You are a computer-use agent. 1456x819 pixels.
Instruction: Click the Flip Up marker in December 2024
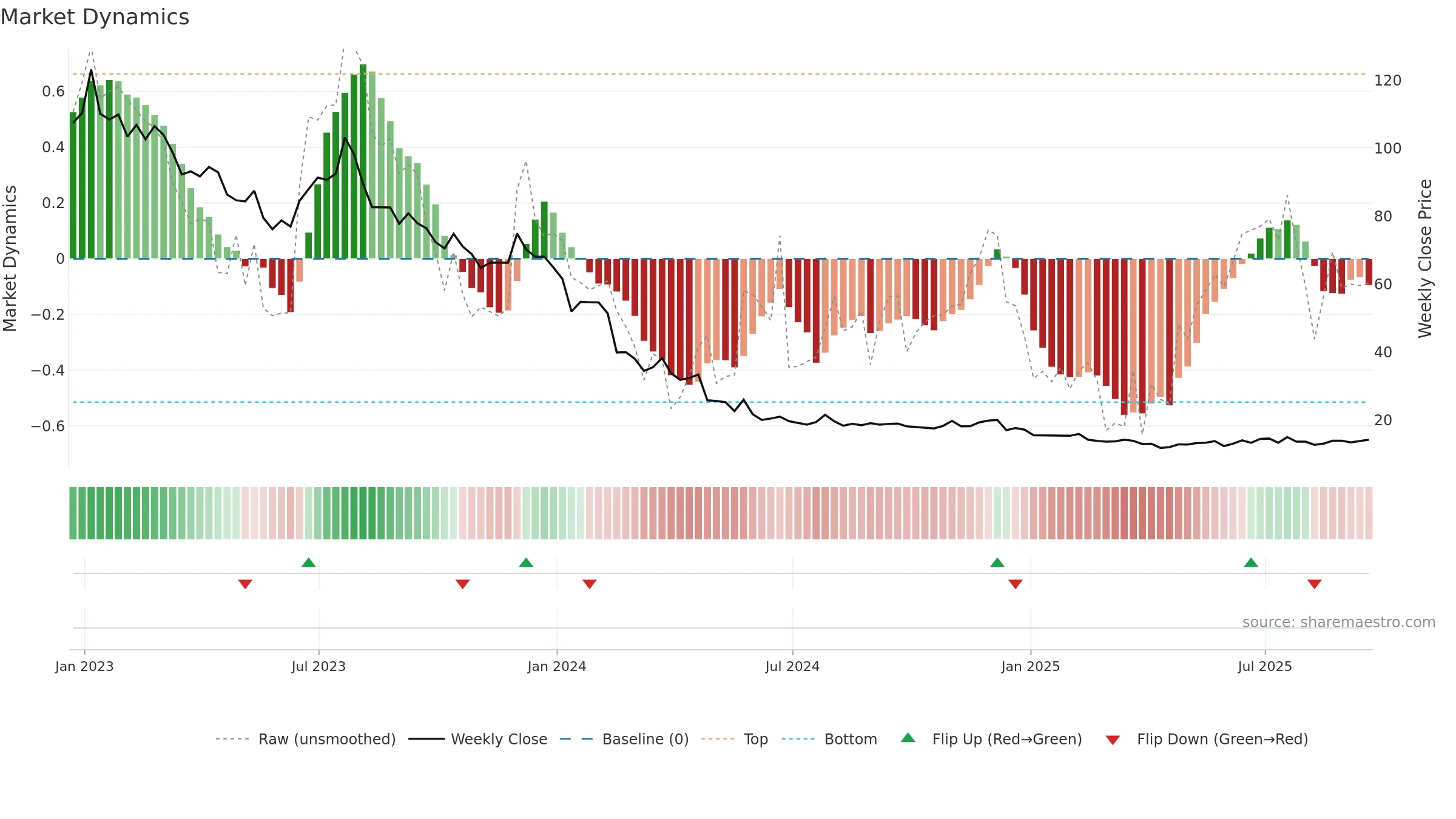click(997, 562)
